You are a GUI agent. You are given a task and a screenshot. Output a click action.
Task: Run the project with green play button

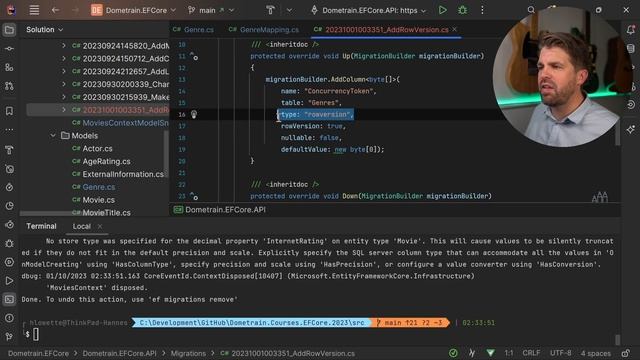tap(442, 10)
